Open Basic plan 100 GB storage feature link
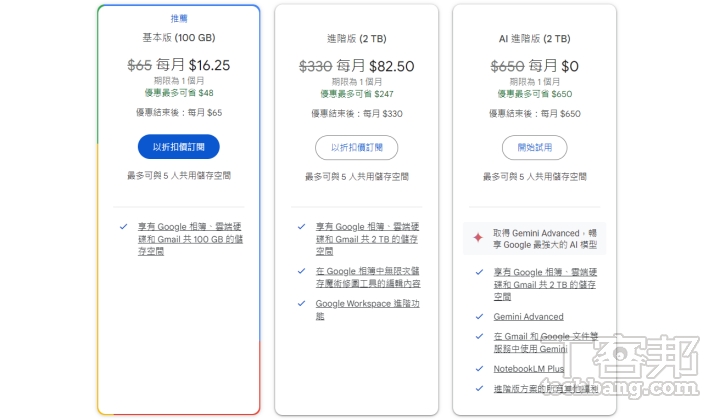Viewport: 720px width, 420px height. [x=190, y=239]
